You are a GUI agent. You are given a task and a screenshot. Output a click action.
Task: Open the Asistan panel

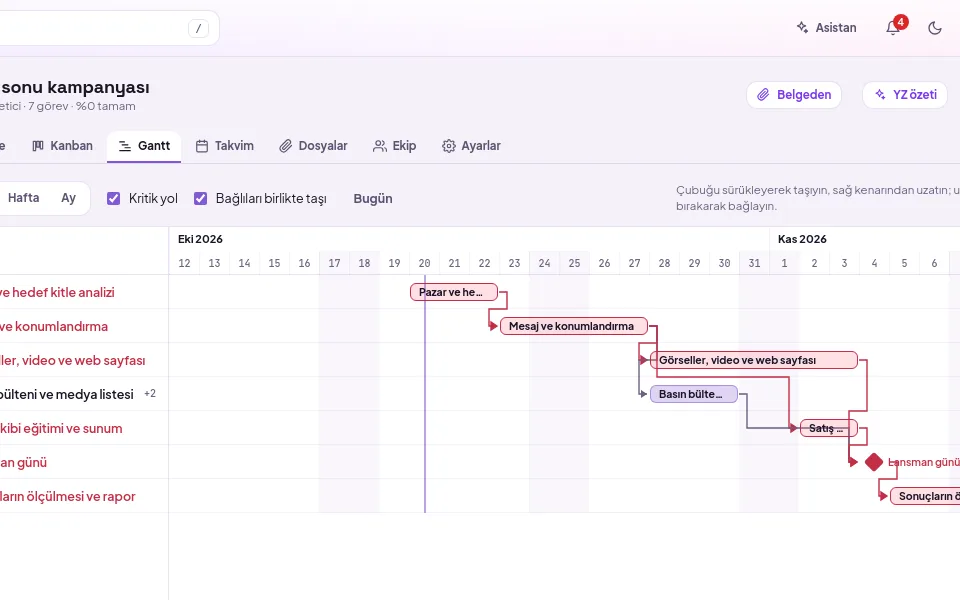click(x=827, y=28)
